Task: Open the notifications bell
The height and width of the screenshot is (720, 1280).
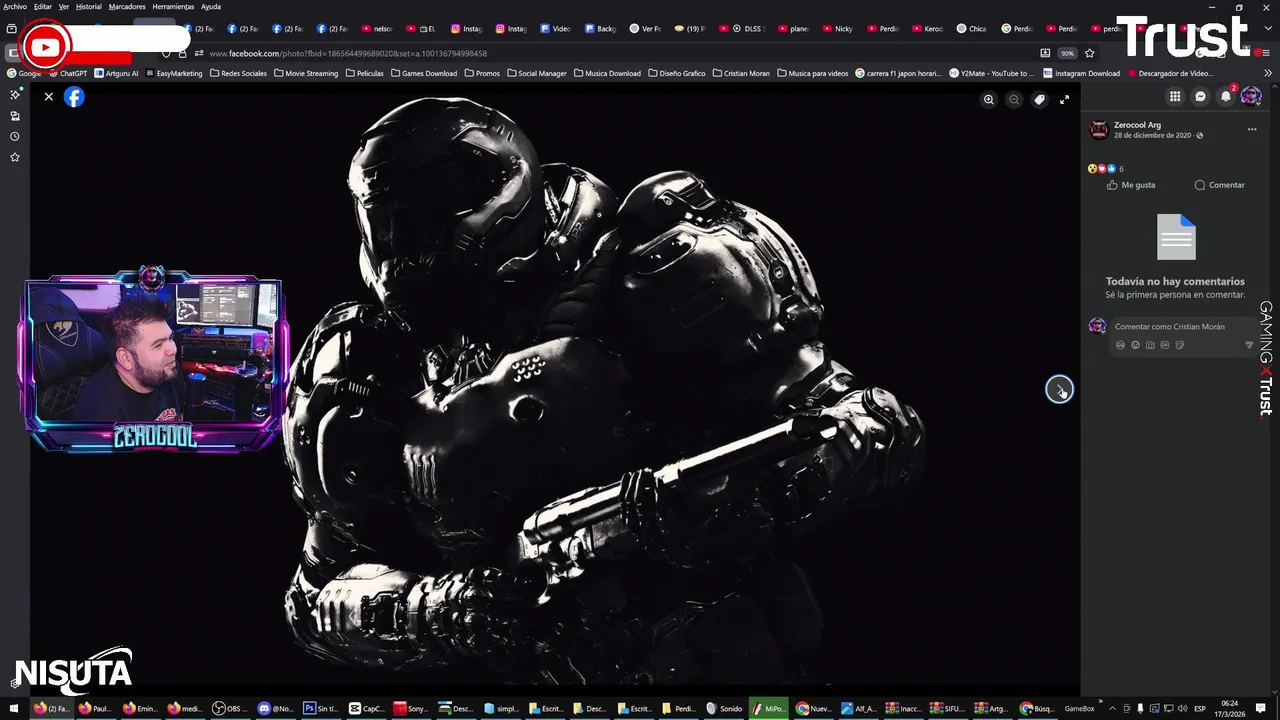Action: [1226, 96]
